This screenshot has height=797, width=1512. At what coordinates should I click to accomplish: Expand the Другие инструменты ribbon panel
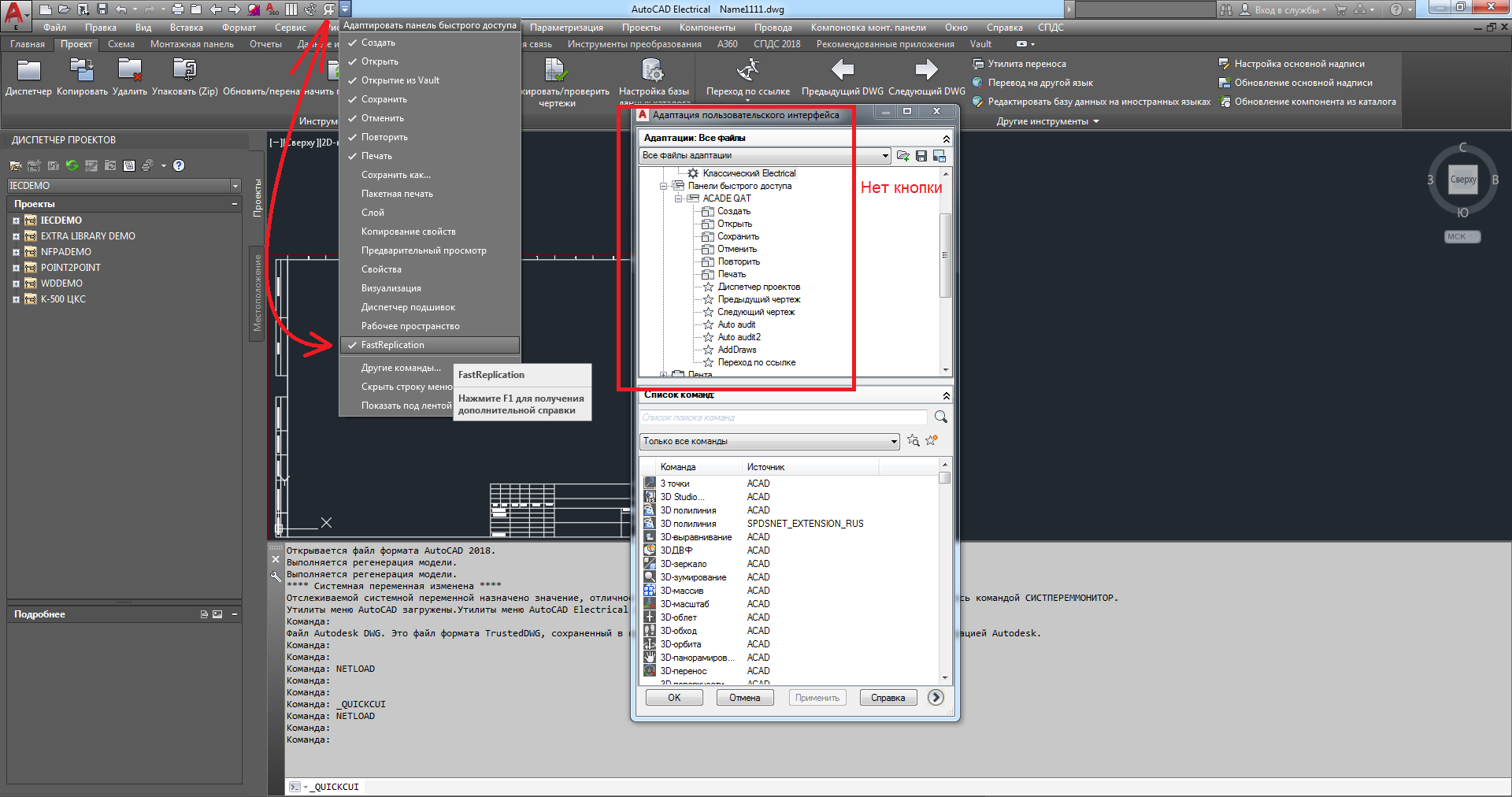[1048, 121]
